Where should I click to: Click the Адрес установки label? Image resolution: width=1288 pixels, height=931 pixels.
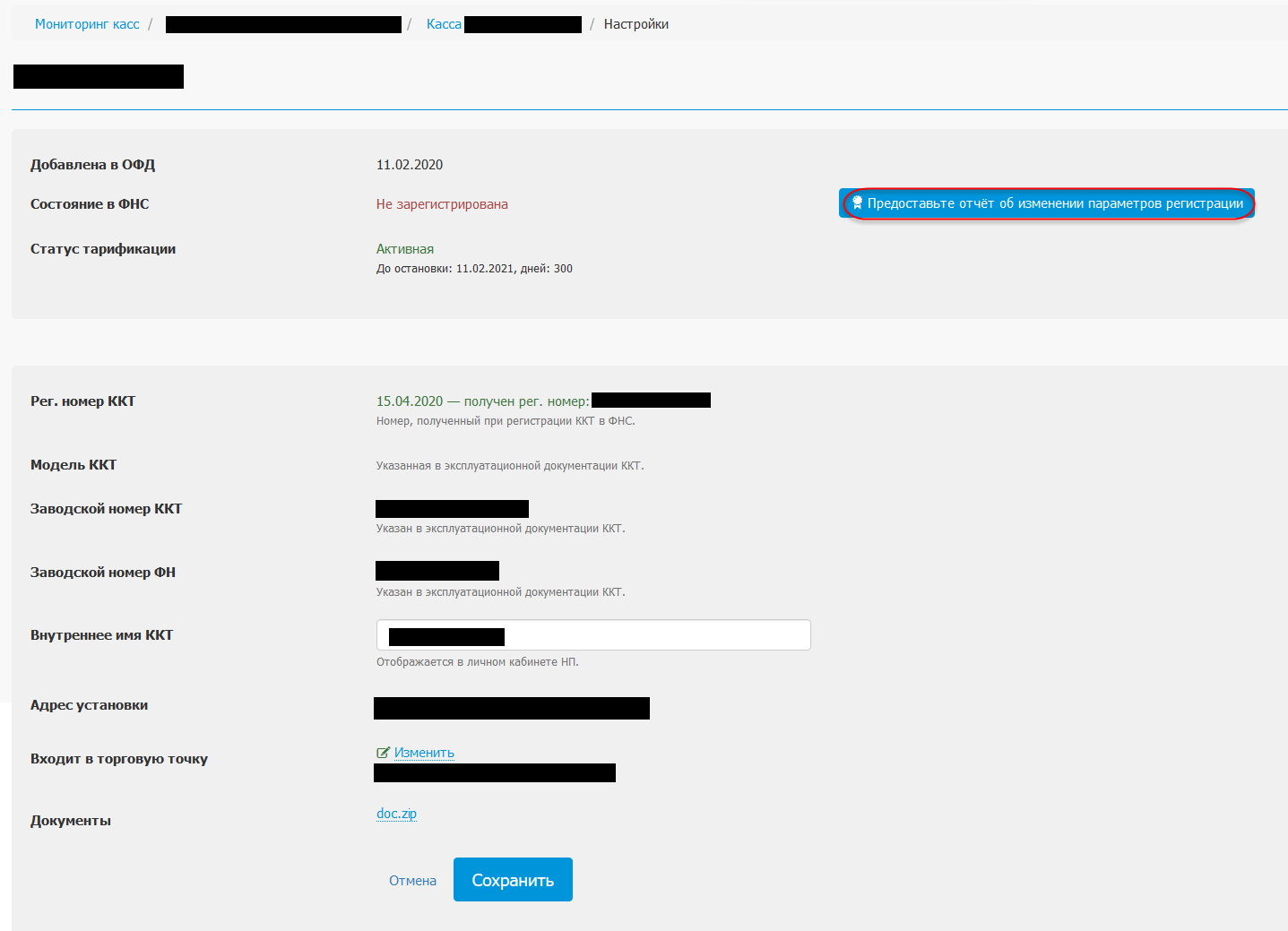click(89, 705)
